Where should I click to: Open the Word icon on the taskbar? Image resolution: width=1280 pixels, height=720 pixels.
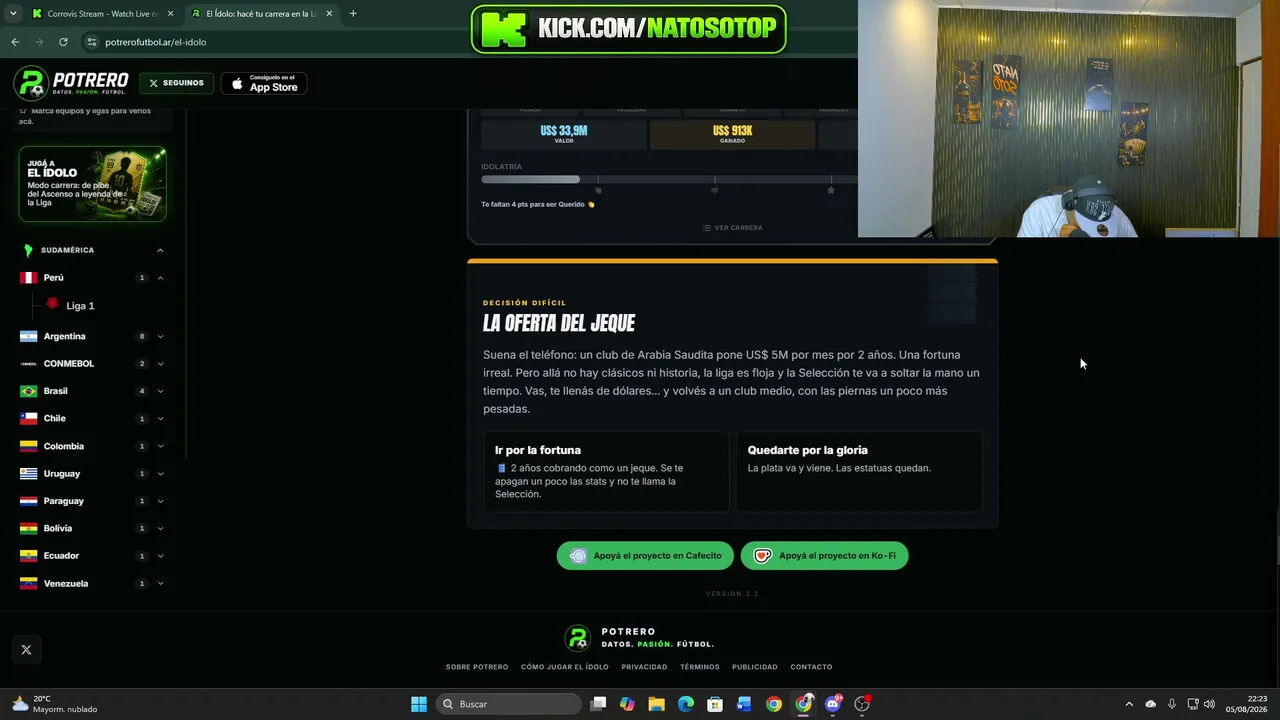(744, 704)
